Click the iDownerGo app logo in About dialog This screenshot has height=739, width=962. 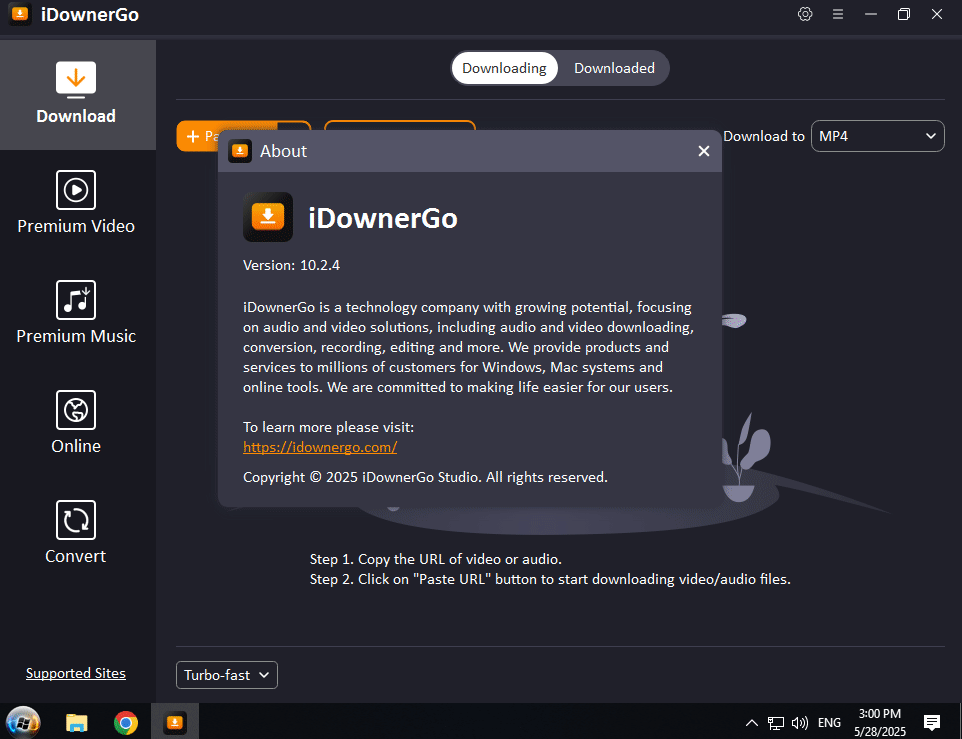click(x=267, y=217)
